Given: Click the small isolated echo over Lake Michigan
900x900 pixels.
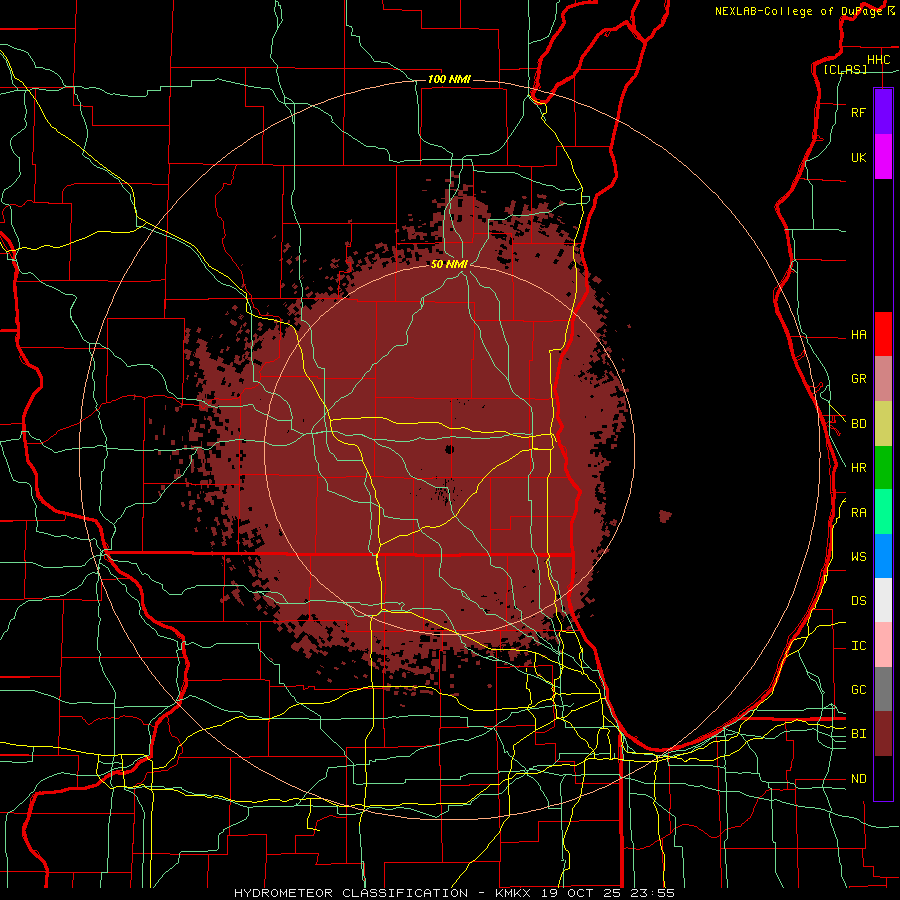Looking at the screenshot, I should [x=665, y=515].
